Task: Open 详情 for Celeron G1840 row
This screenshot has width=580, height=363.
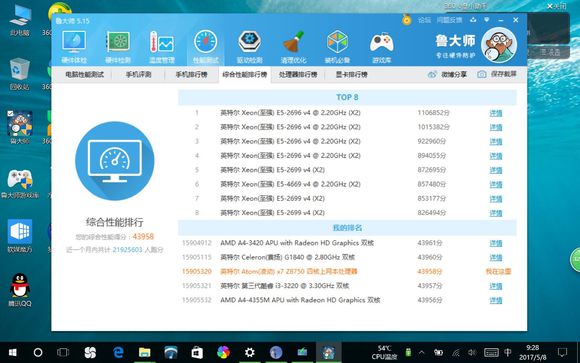Action: click(496, 258)
